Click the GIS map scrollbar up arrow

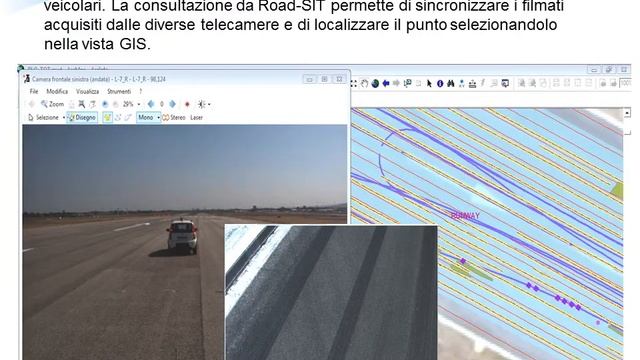pyautogui.click(x=627, y=113)
